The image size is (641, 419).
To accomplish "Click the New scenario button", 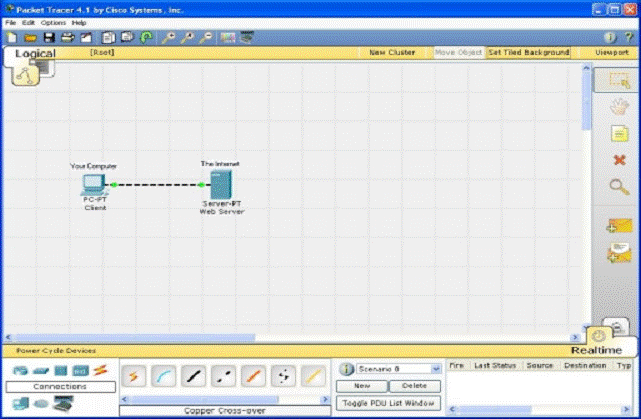I will coord(360,385).
